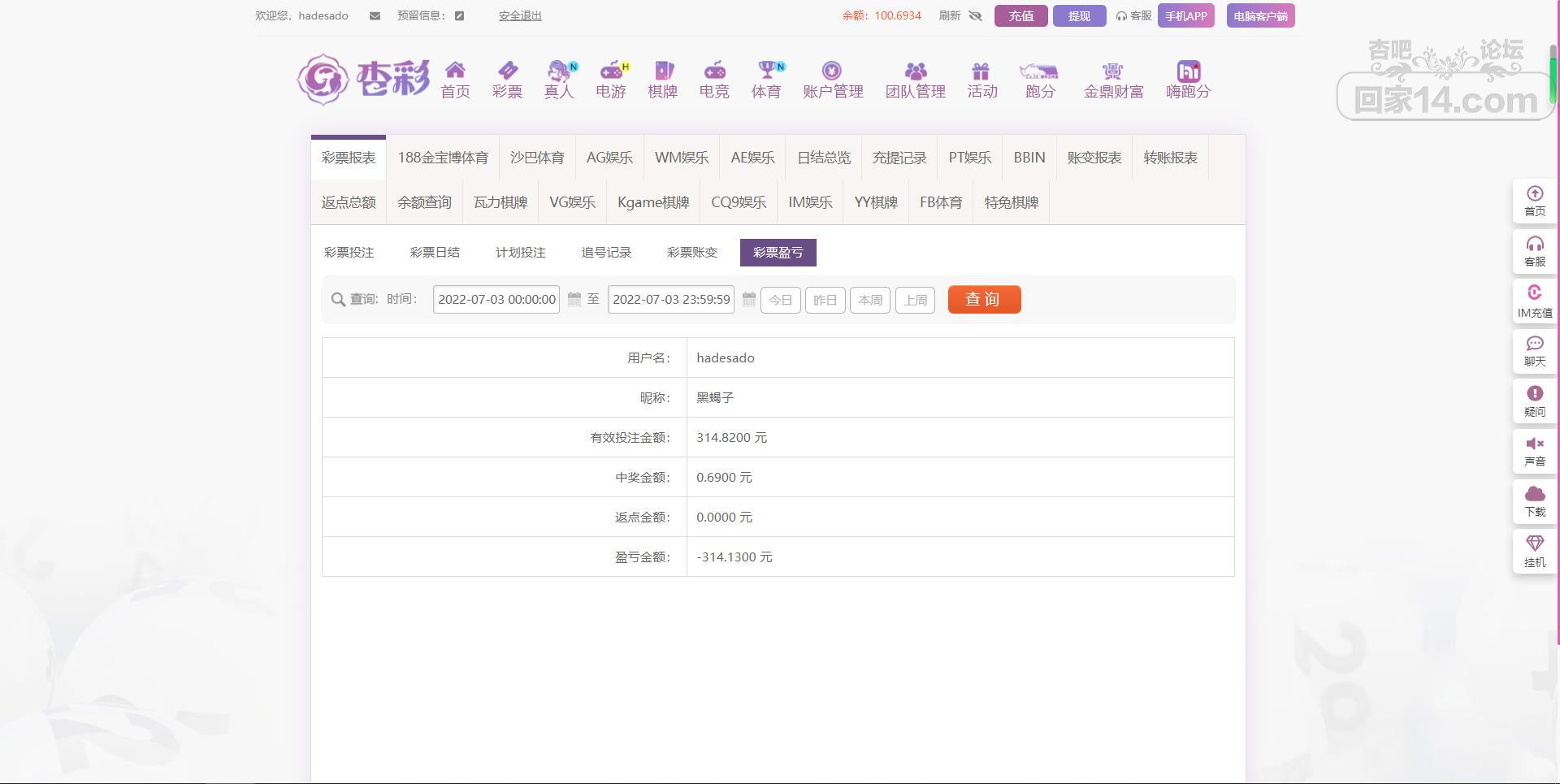The height and width of the screenshot is (784, 1560).
Task: Switch to the 充提记录 tab
Action: (899, 158)
